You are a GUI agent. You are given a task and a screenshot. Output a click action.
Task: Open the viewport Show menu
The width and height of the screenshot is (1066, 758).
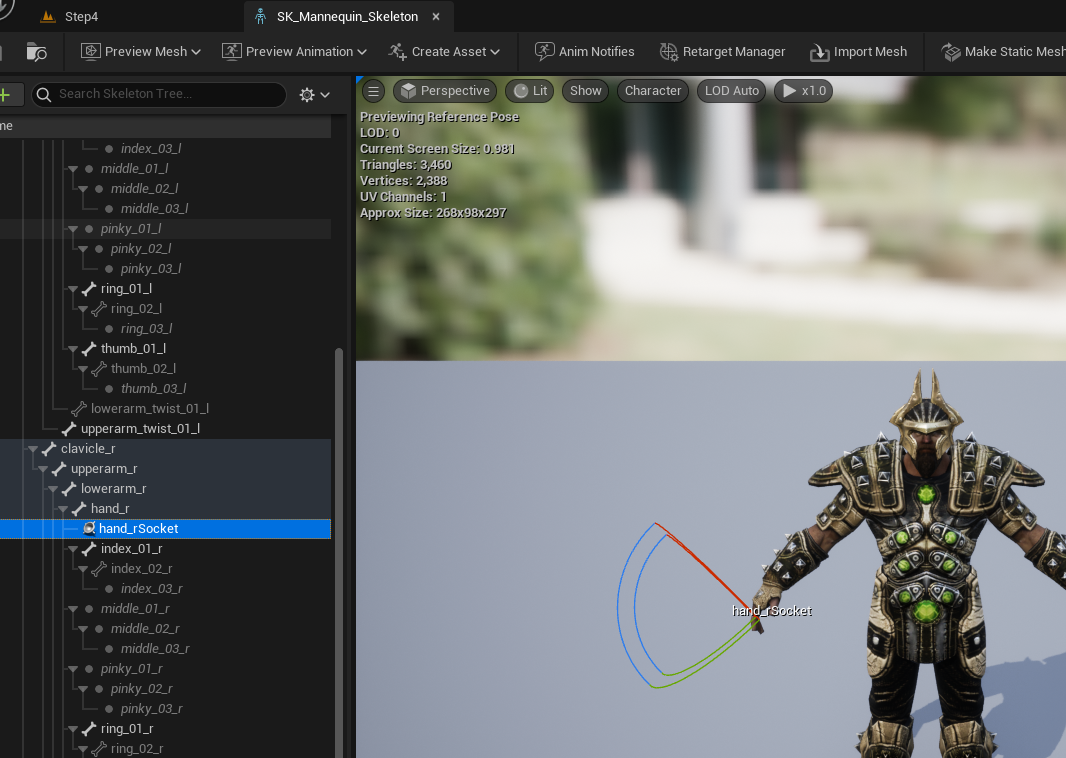[585, 90]
